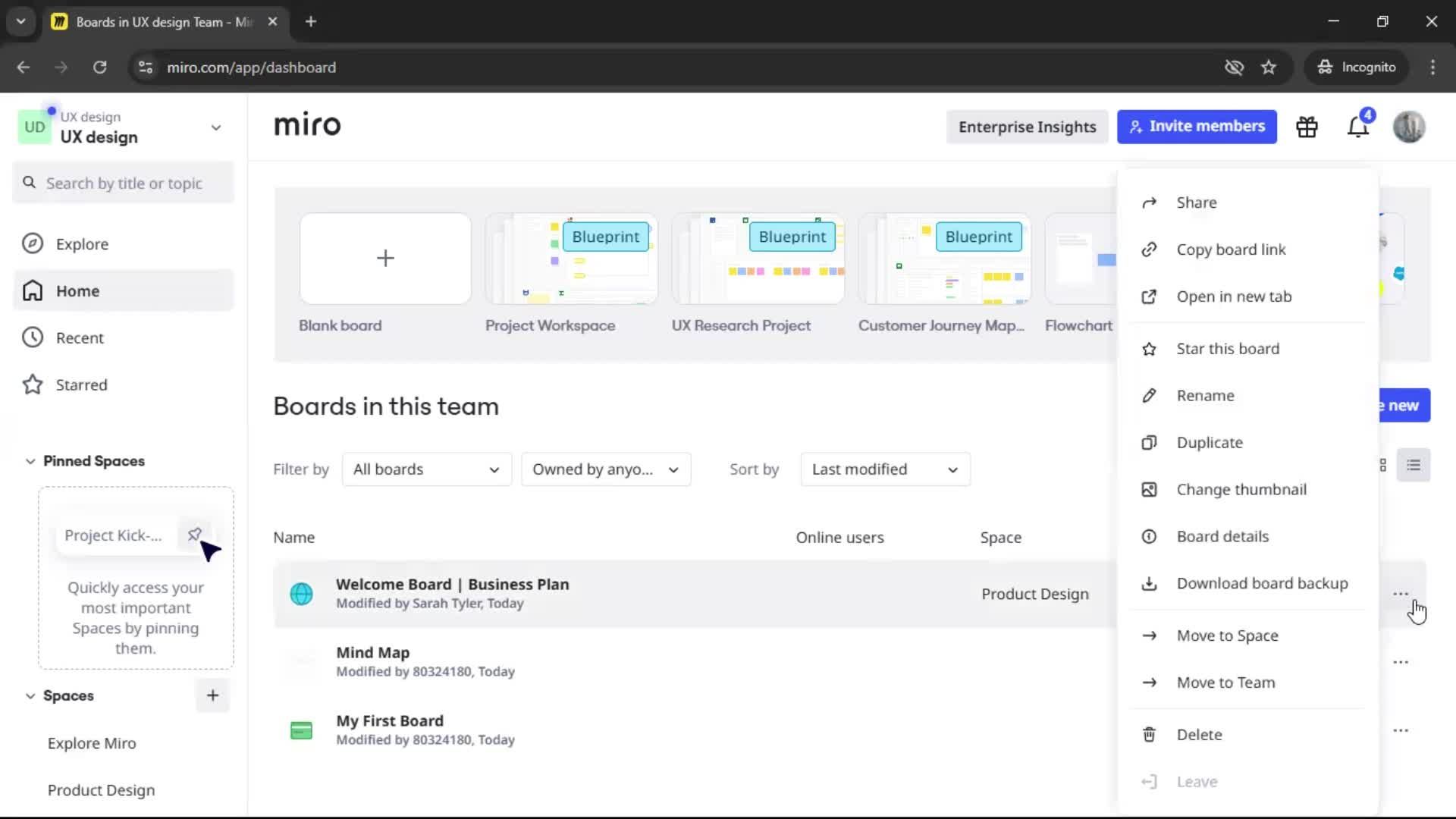Bookmark this page with the star icon
The image size is (1456, 819).
1269,67
